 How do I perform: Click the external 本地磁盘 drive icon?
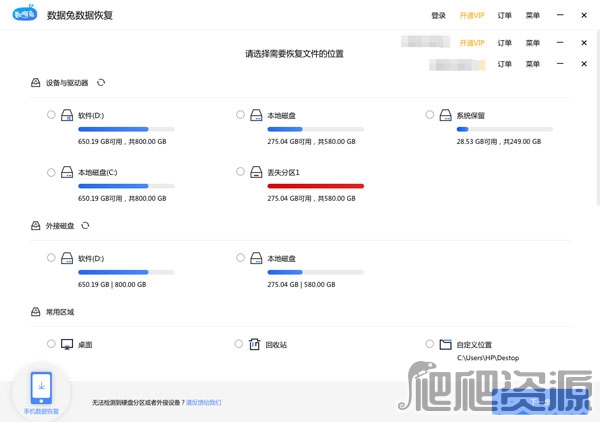[256, 258]
